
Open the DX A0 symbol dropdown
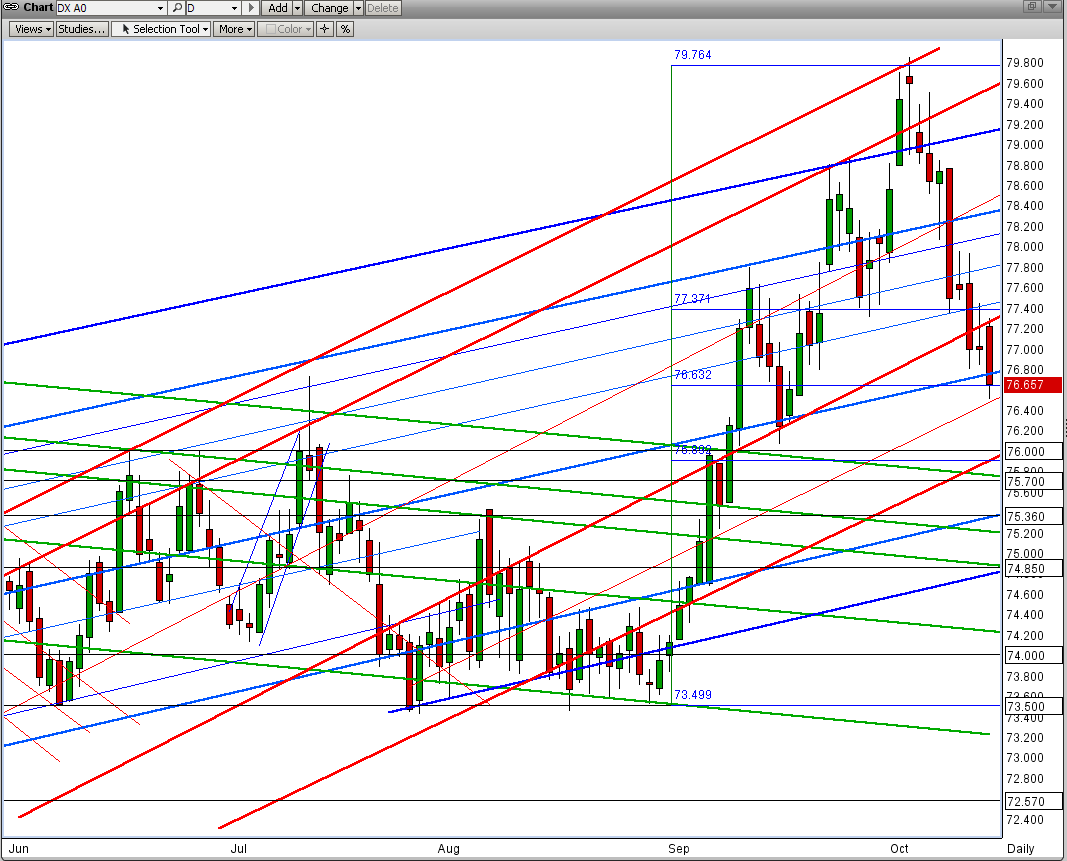161,8
